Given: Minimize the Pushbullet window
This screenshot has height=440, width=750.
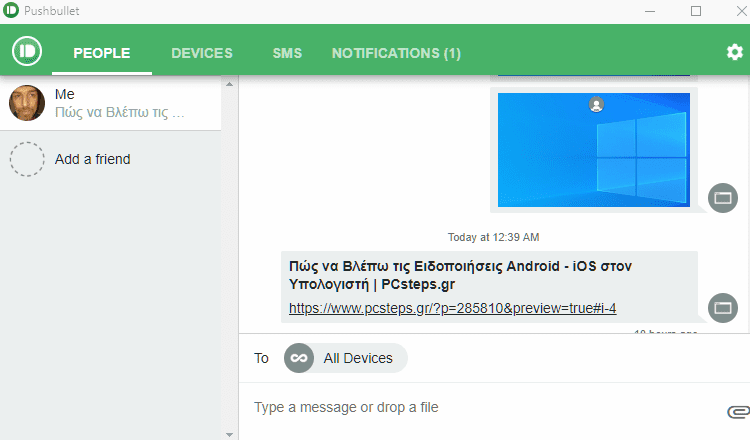Looking at the screenshot, I should [x=650, y=11].
